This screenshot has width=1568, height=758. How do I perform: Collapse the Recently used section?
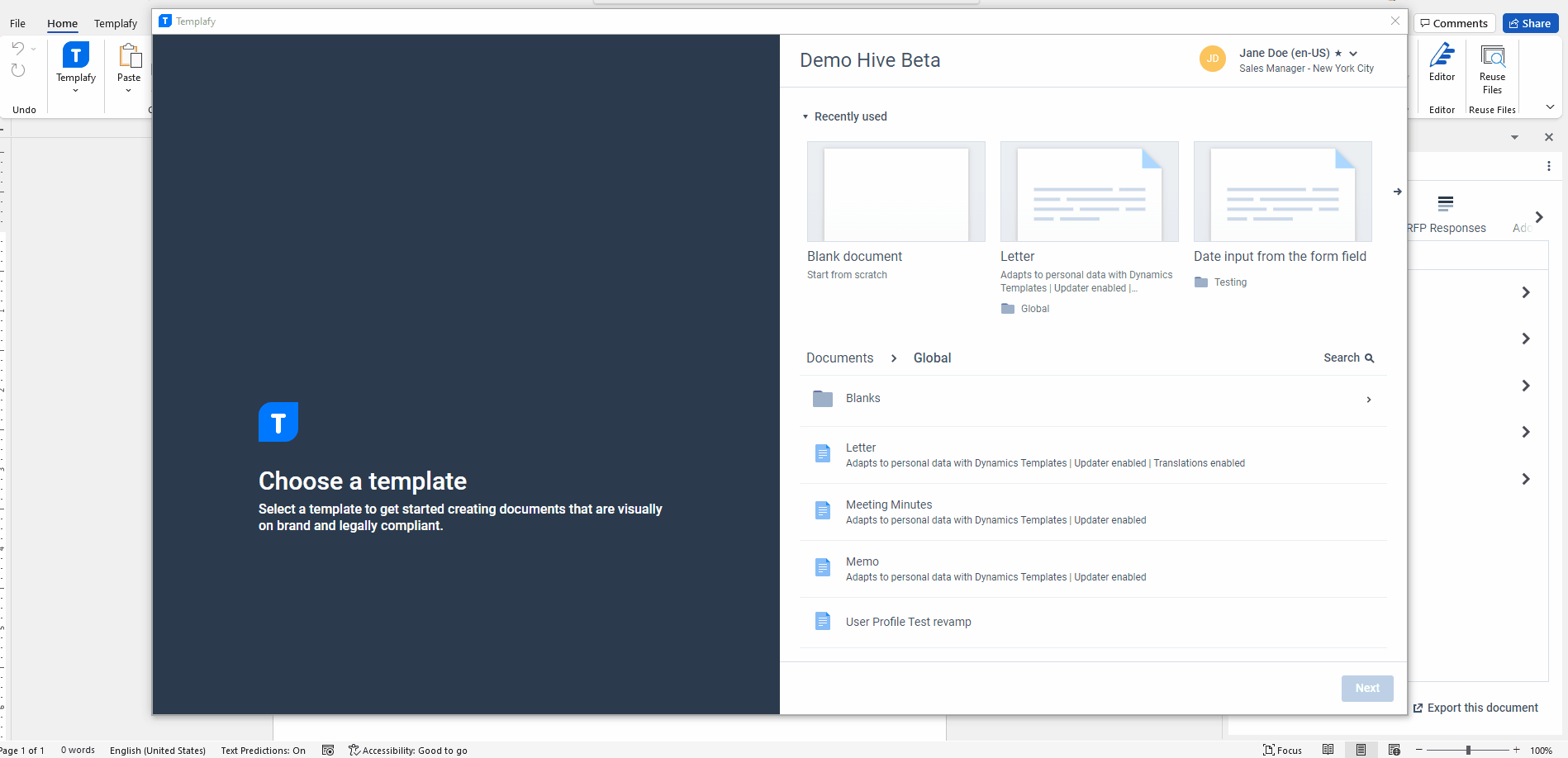(x=806, y=116)
